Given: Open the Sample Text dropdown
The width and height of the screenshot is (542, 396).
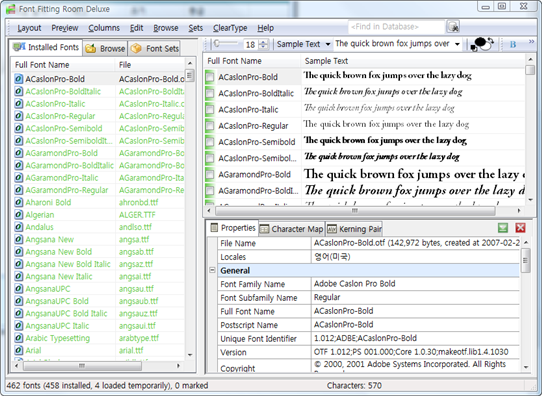Looking at the screenshot, I should coord(303,44).
